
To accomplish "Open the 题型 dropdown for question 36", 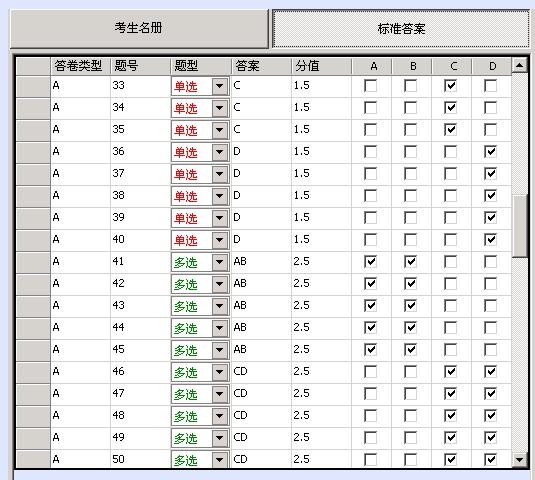I will (219, 152).
